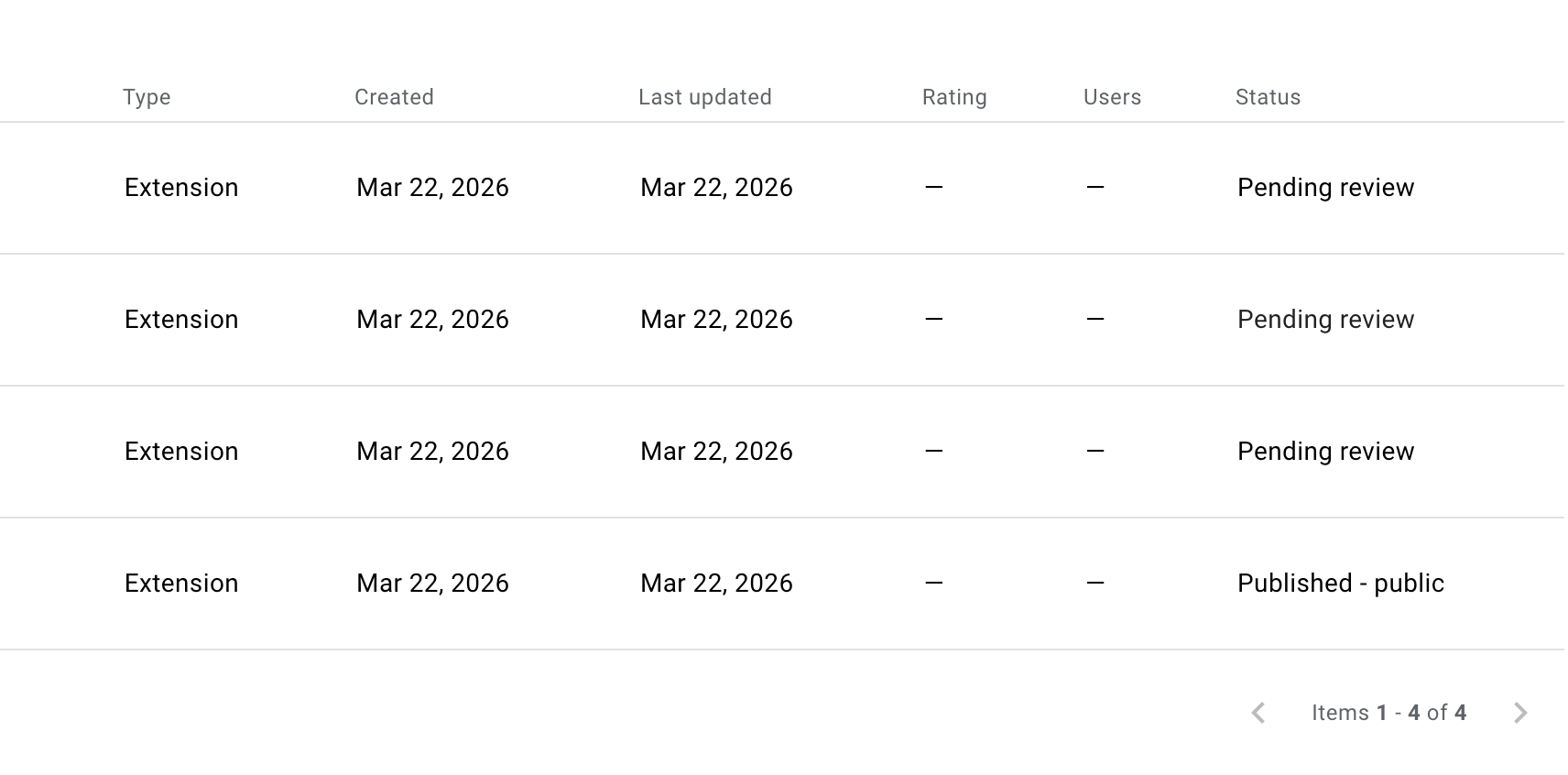Click Extension type in the first row
This screenshot has width=1568, height=775.
181,188
